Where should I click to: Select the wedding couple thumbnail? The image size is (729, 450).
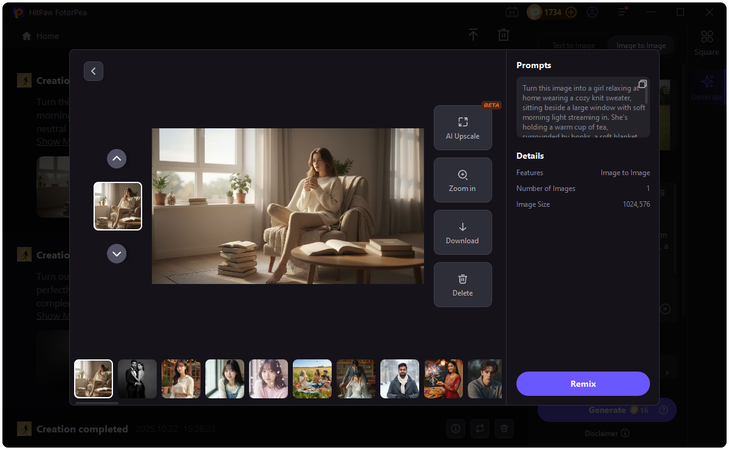pyautogui.click(x=356, y=379)
